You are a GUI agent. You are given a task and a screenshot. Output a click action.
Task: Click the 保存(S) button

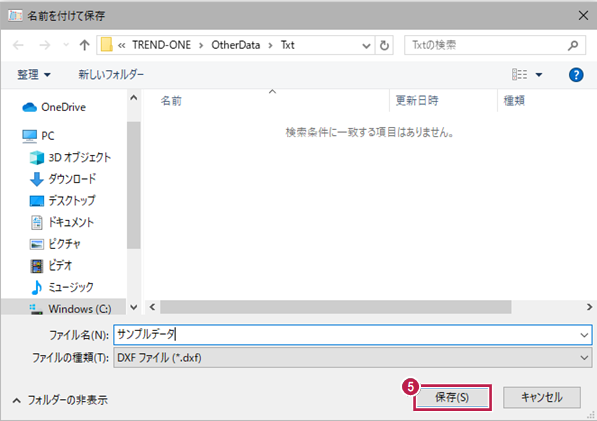pyautogui.click(x=452, y=397)
